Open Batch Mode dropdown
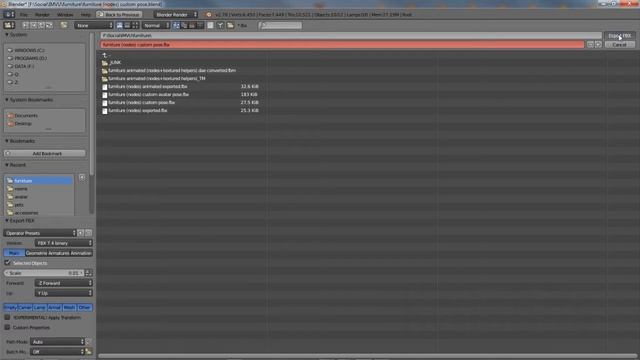Screen dimensions: 640x360 [57, 351]
